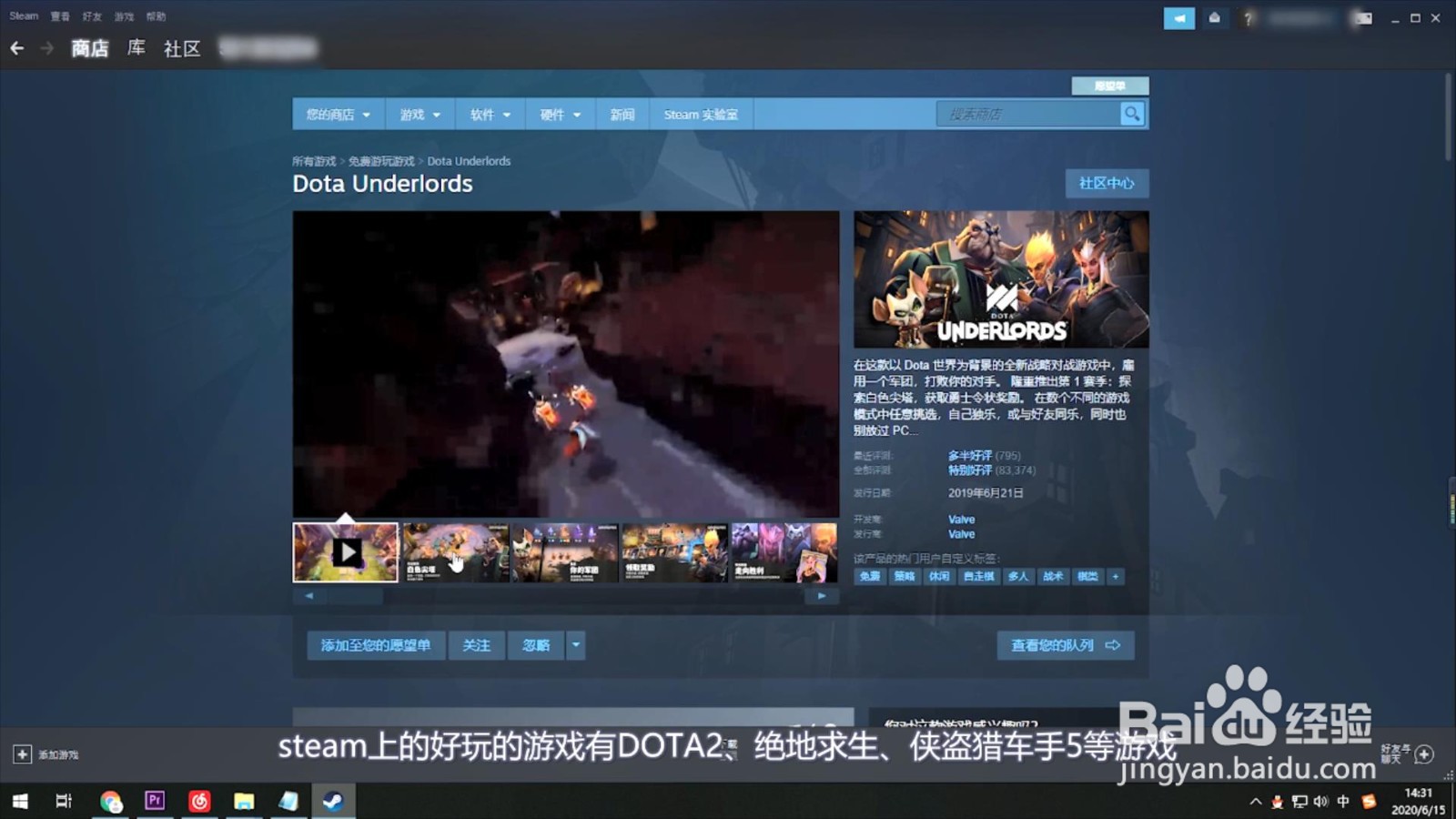Open Steam announcements via megaphone icon
Screen dimensions: 1456x819
pyautogui.click(x=1179, y=17)
